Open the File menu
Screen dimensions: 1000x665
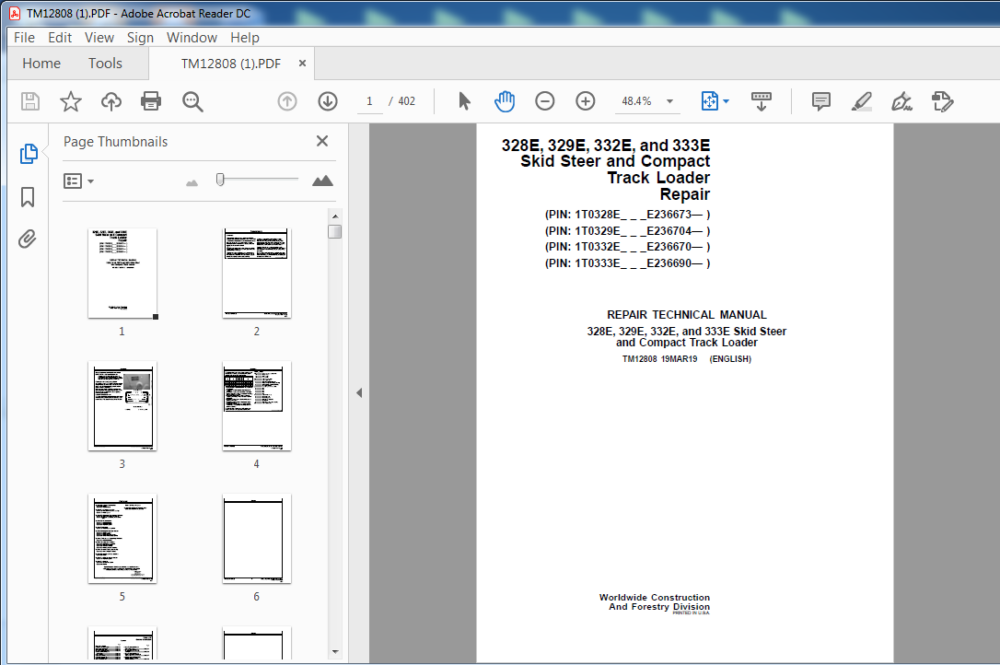24,38
